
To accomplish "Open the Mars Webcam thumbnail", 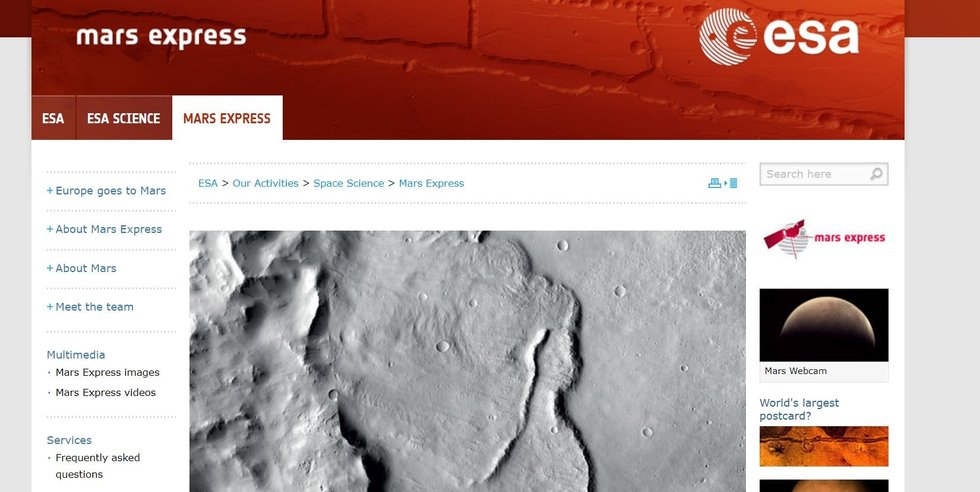I will click(x=824, y=334).
